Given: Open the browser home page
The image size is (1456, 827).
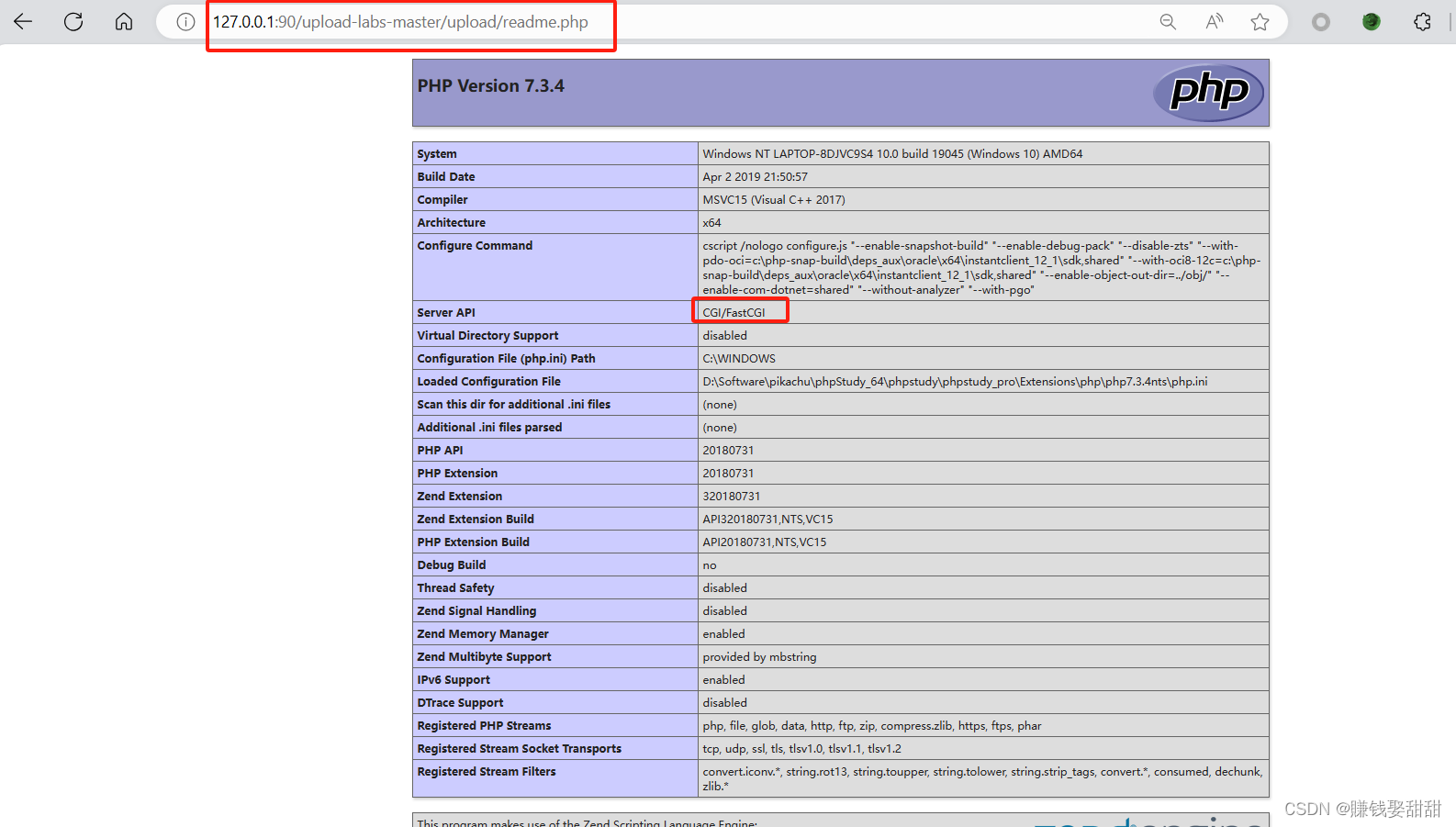Looking at the screenshot, I should coord(124,21).
